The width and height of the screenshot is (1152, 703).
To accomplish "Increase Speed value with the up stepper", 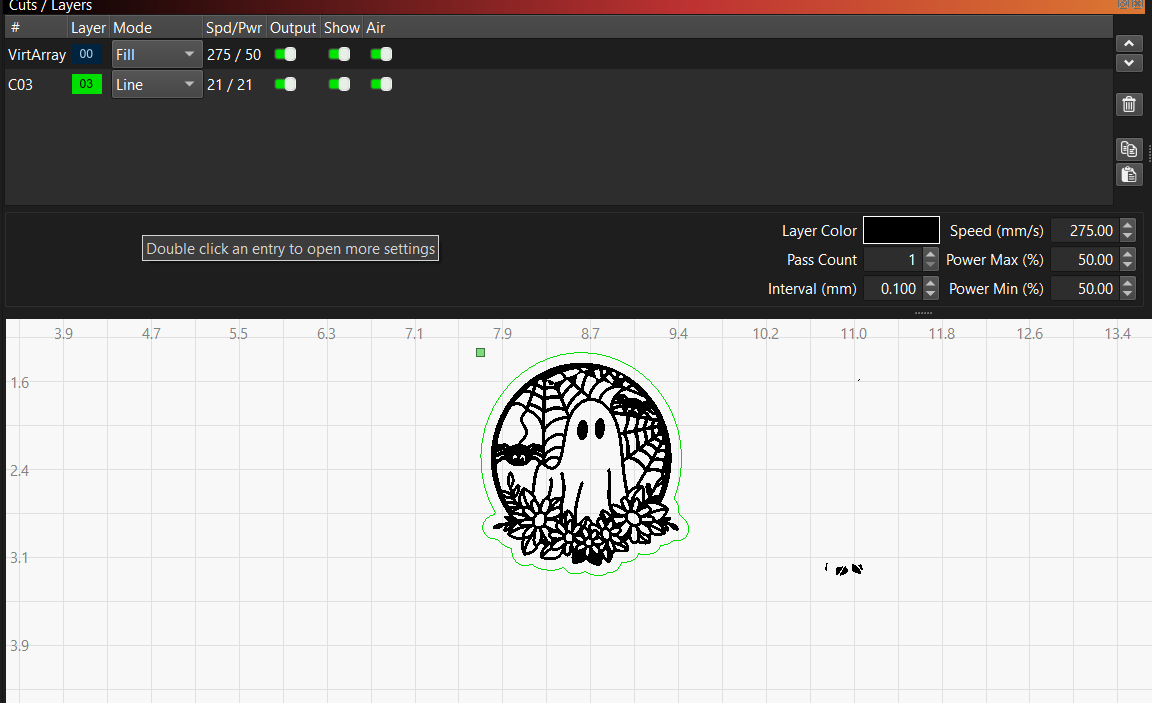I will tap(1128, 225).
